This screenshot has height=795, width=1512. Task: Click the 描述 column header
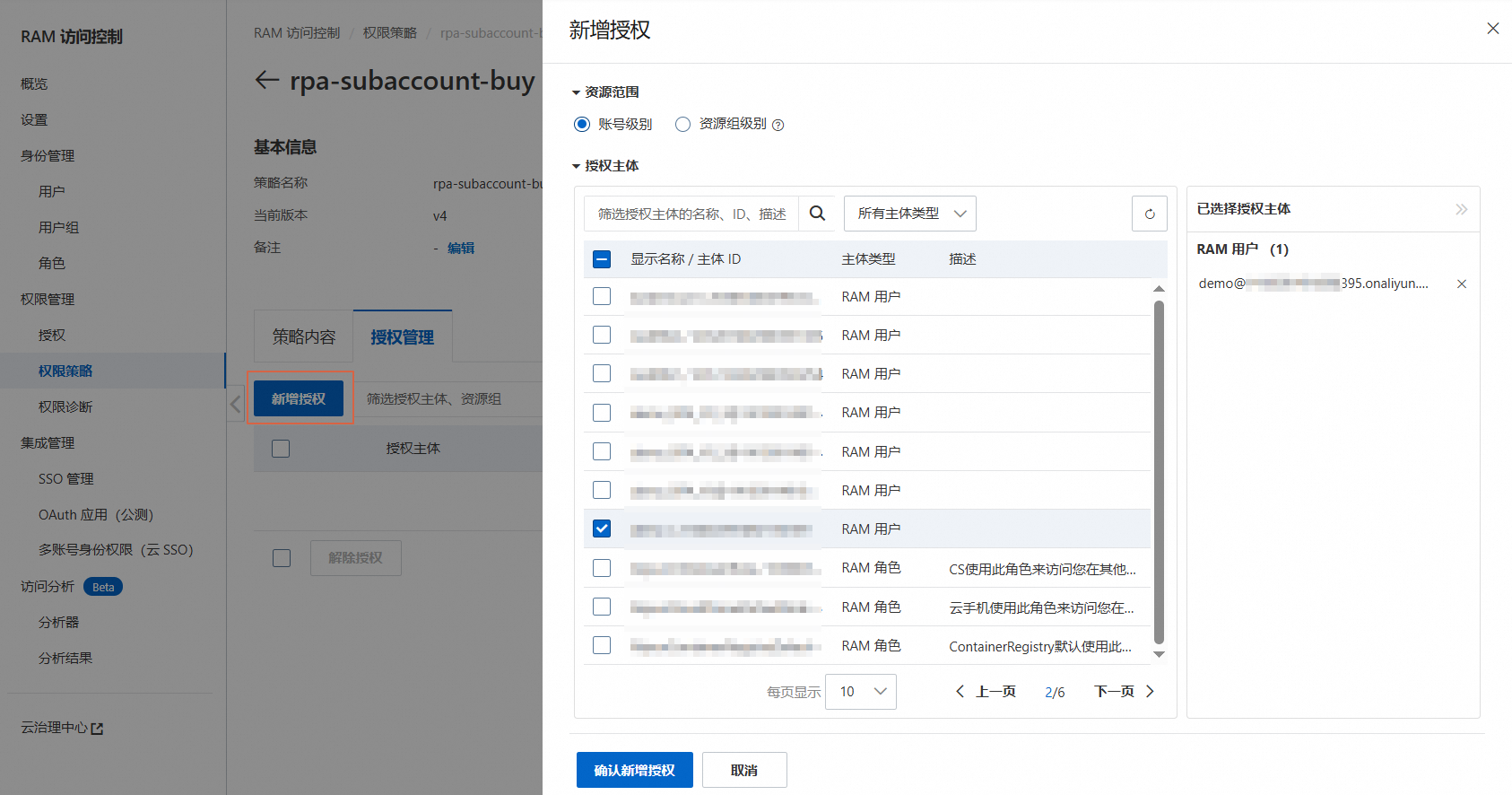coord(962,259)
